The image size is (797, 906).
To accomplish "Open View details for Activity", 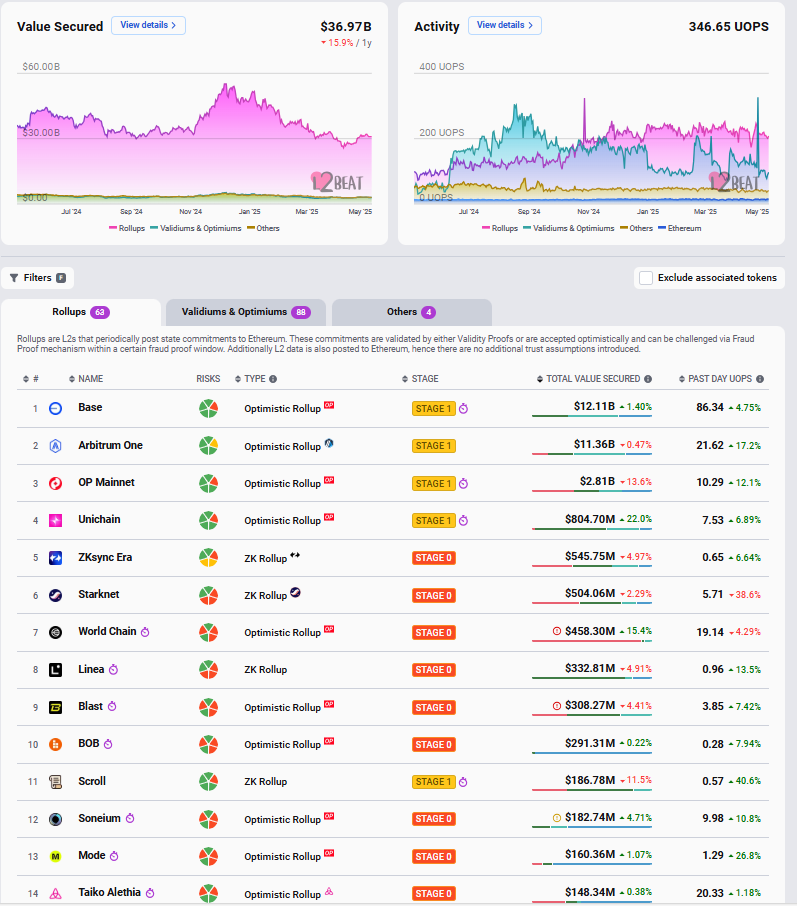I will (504, 25).
